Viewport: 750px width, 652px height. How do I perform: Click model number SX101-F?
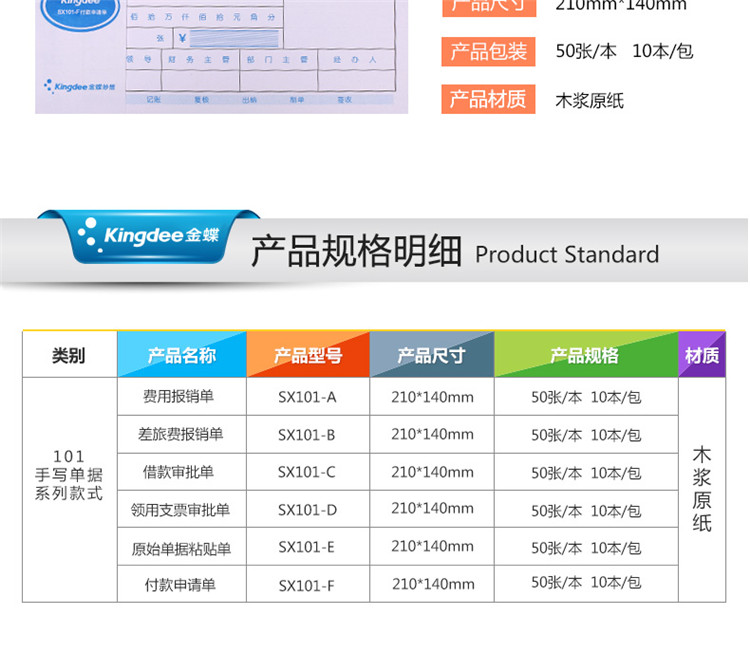307,586
